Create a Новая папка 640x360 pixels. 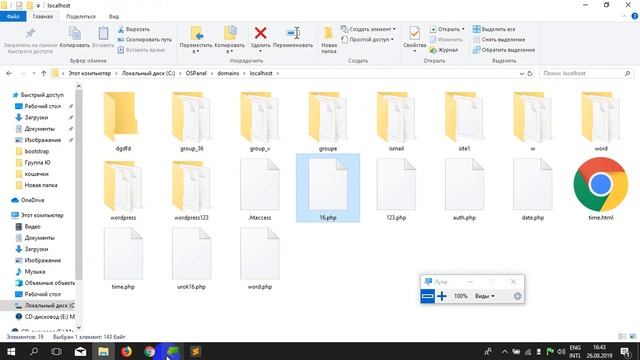[329, 40]
